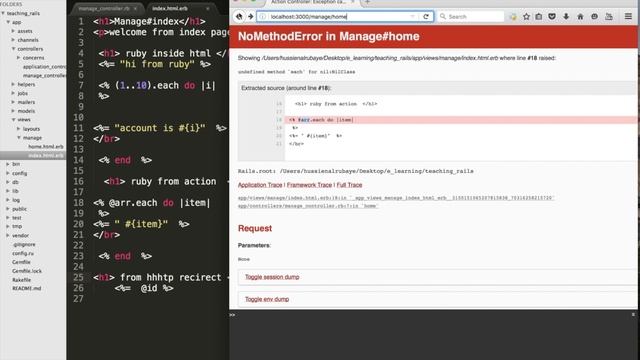640x360 pixels.
Task: Go back in Firefox history
Action: 239,17
